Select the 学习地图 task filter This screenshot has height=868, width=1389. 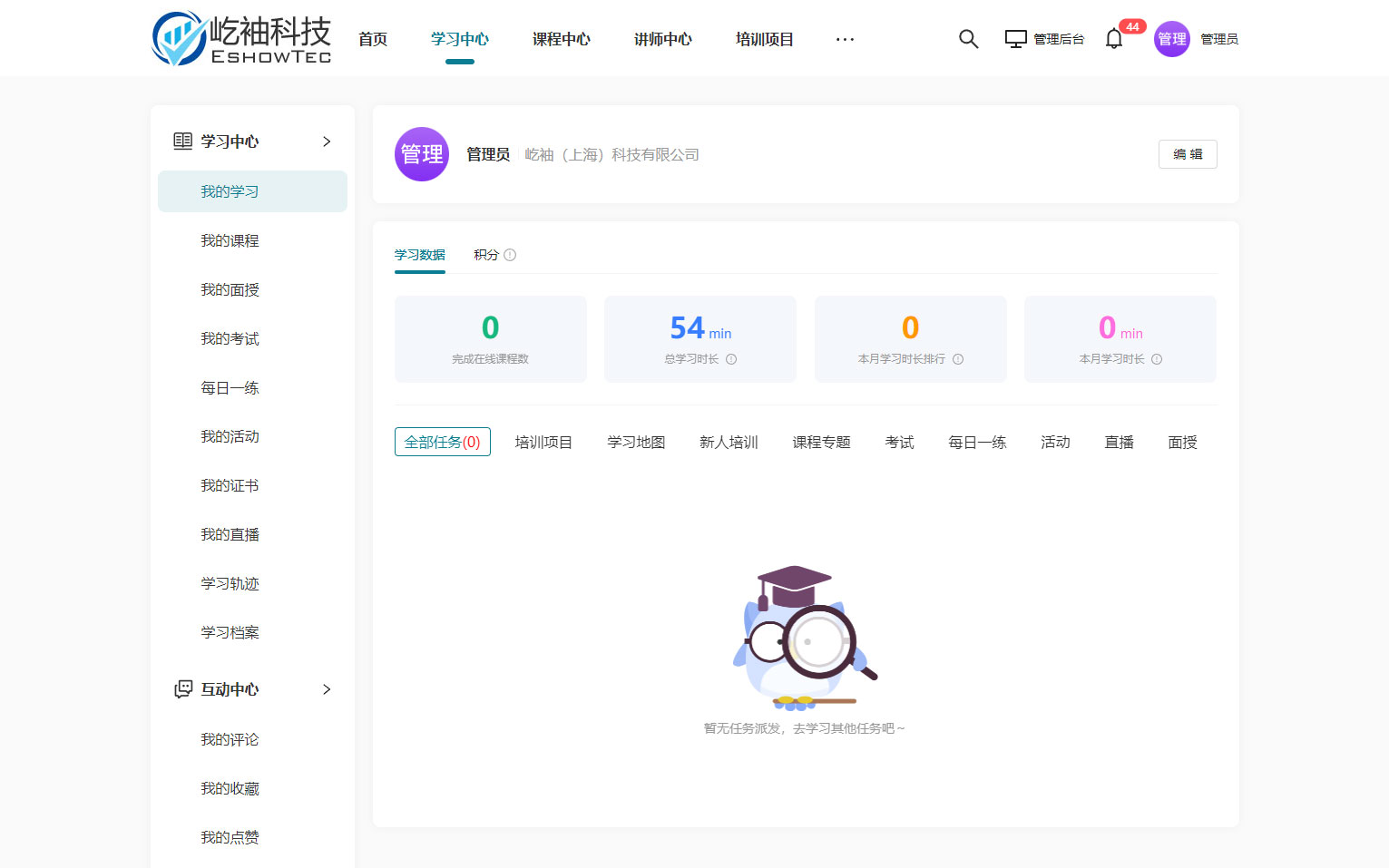(x=636, y=442)
